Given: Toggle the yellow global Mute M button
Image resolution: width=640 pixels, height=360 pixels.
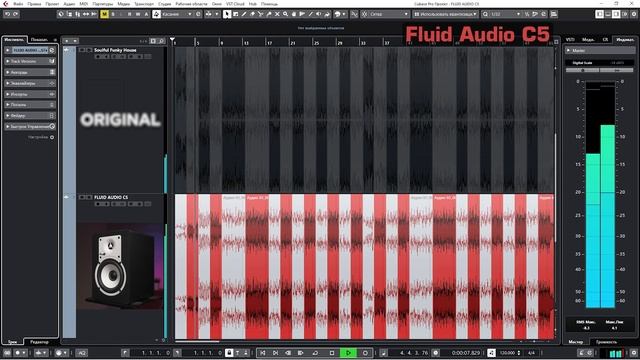Looking at the screenshot, I should click(104, 14).
